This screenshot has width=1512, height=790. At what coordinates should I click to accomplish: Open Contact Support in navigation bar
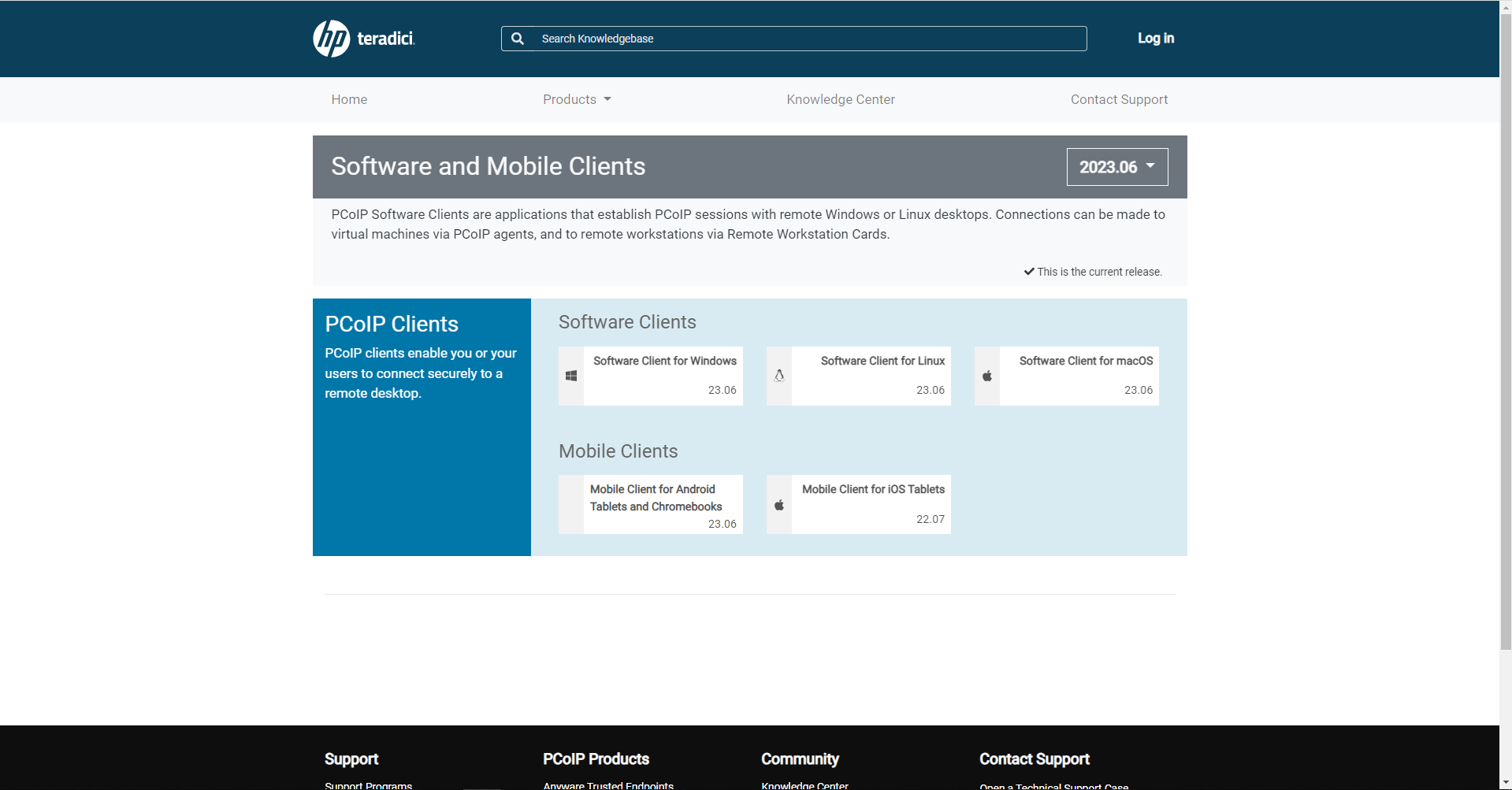(x=1118, y=99)
